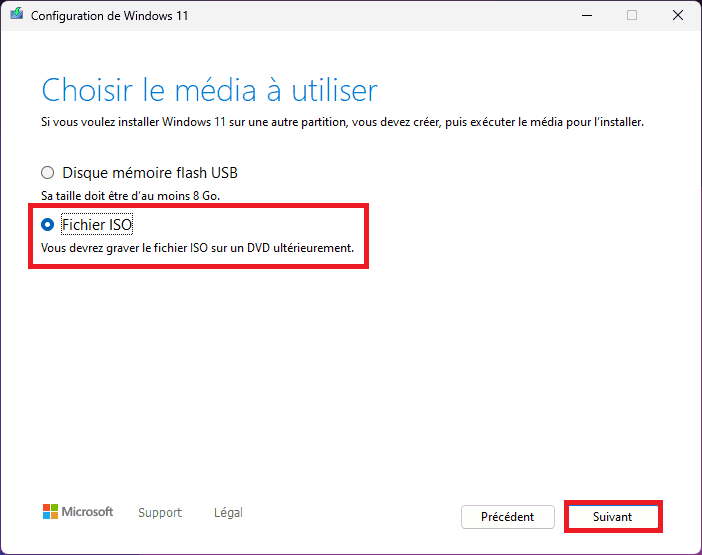
Task: Minimize the Configuration de Windows 11 window
Action: point(587,15)
